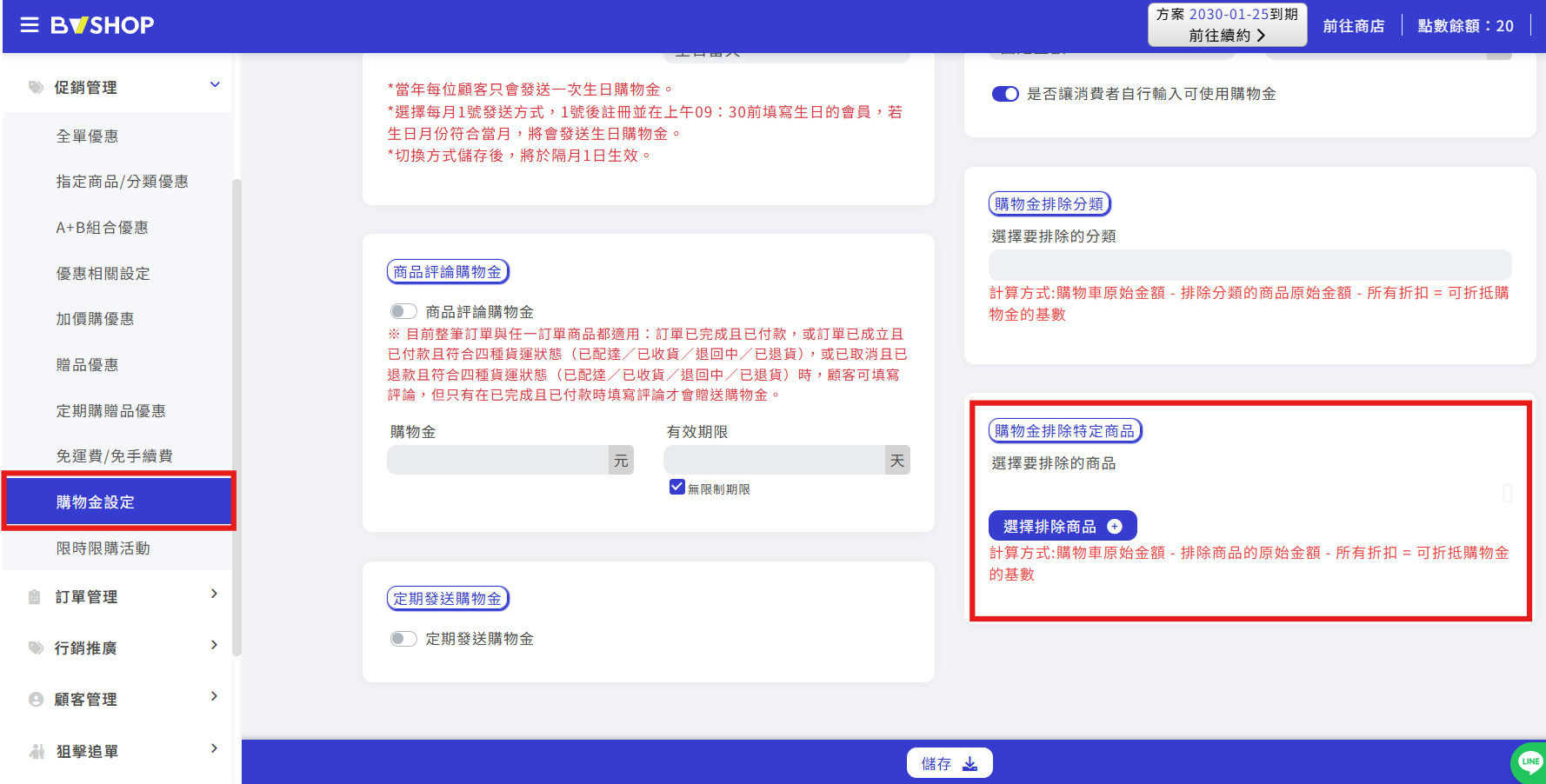
Task: Open the 選擇要排除的分類 dropdown field
Action: (1249, 264)
